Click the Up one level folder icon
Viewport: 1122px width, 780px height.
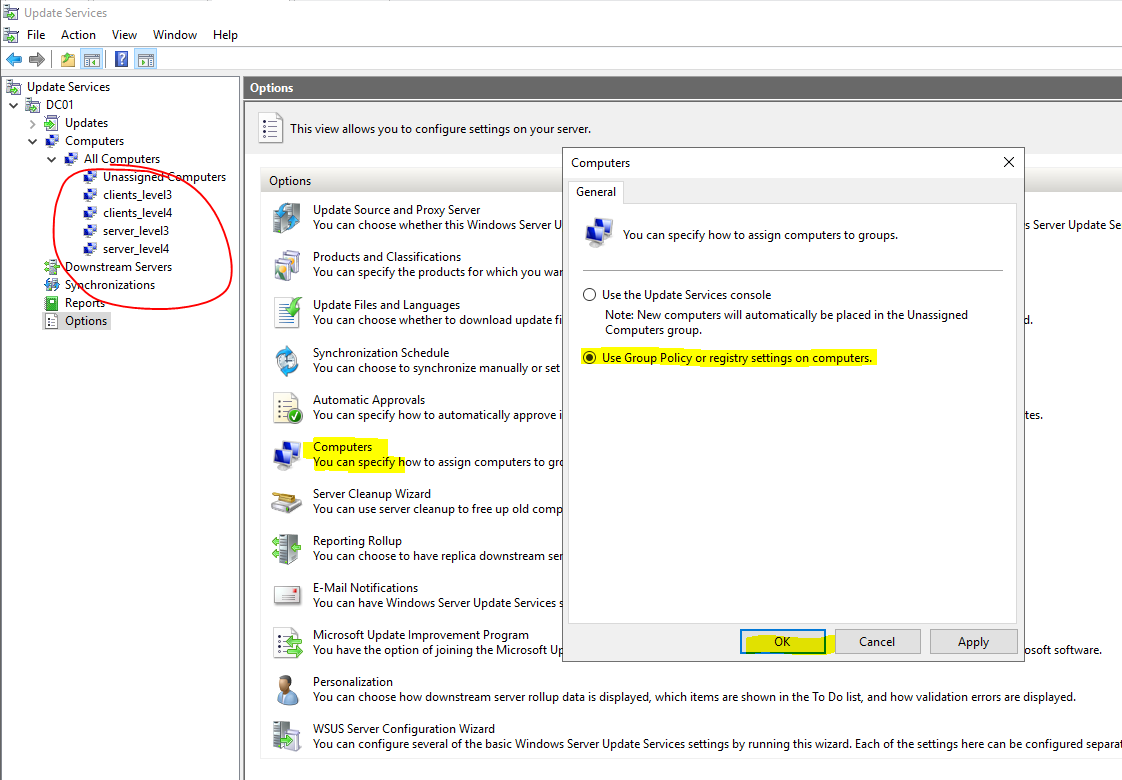[x=68, y=59]
